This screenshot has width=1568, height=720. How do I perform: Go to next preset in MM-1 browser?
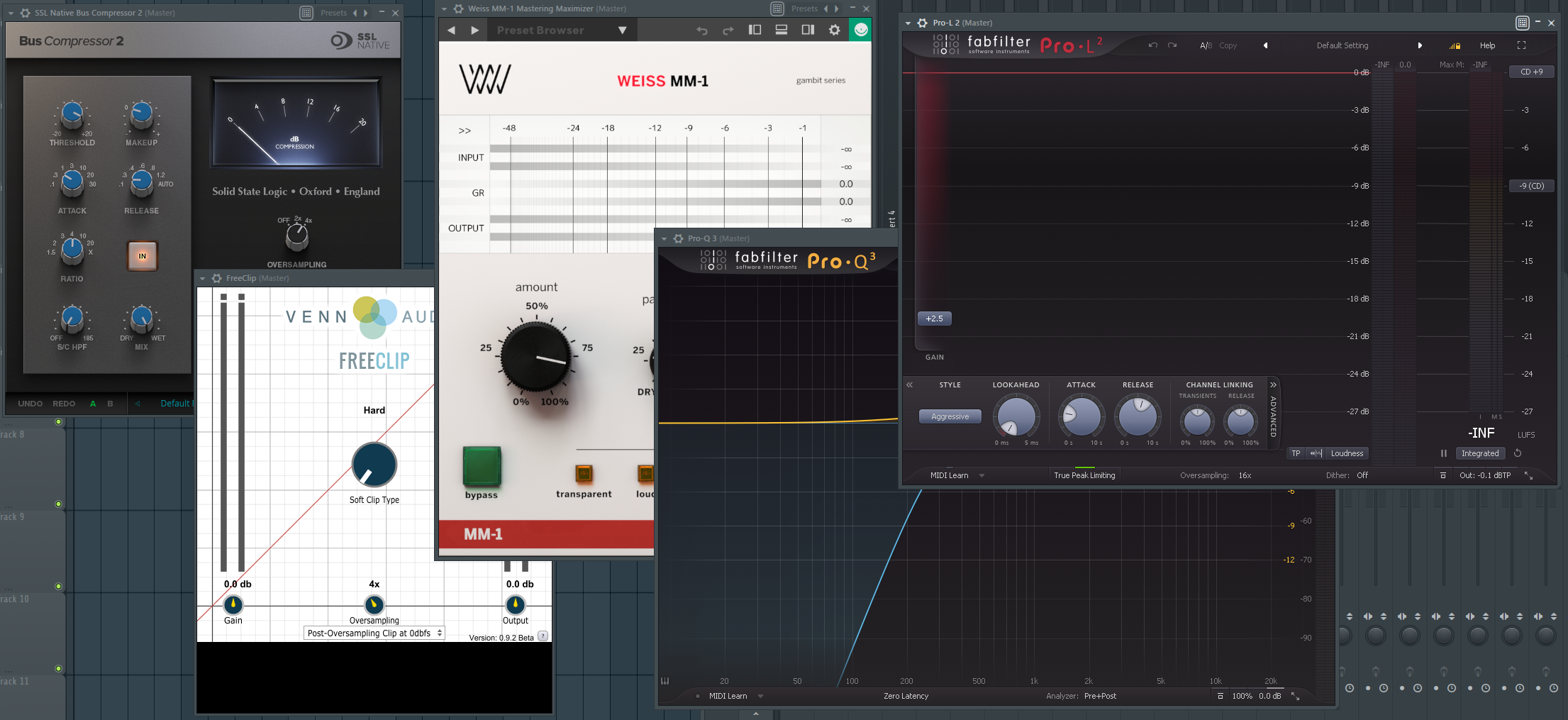click(475, 30)
